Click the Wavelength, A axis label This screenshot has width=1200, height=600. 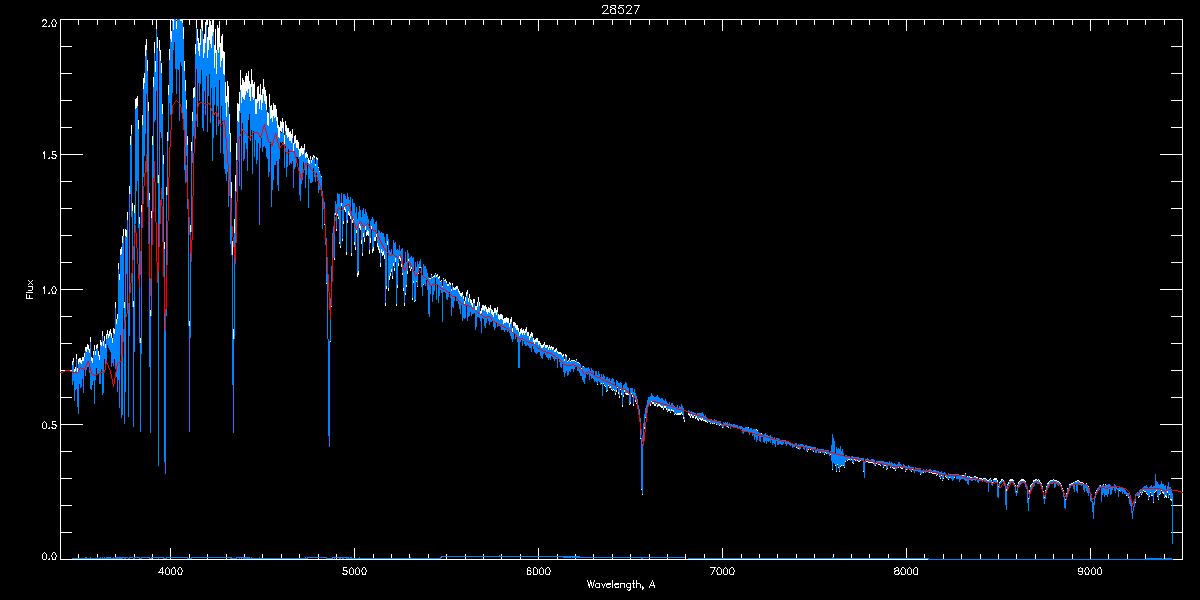(620, 584)
